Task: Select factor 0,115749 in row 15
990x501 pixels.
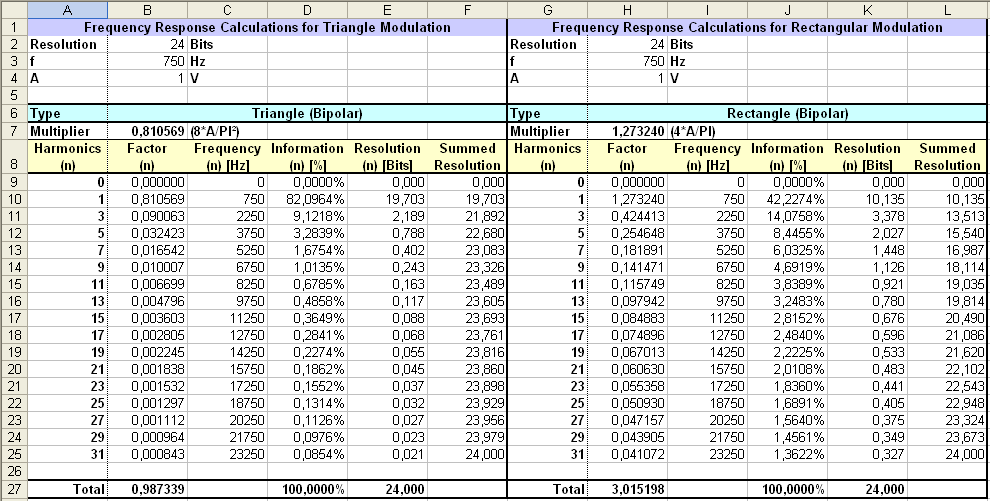Action: pyautogui.click(x=627, y=284)
